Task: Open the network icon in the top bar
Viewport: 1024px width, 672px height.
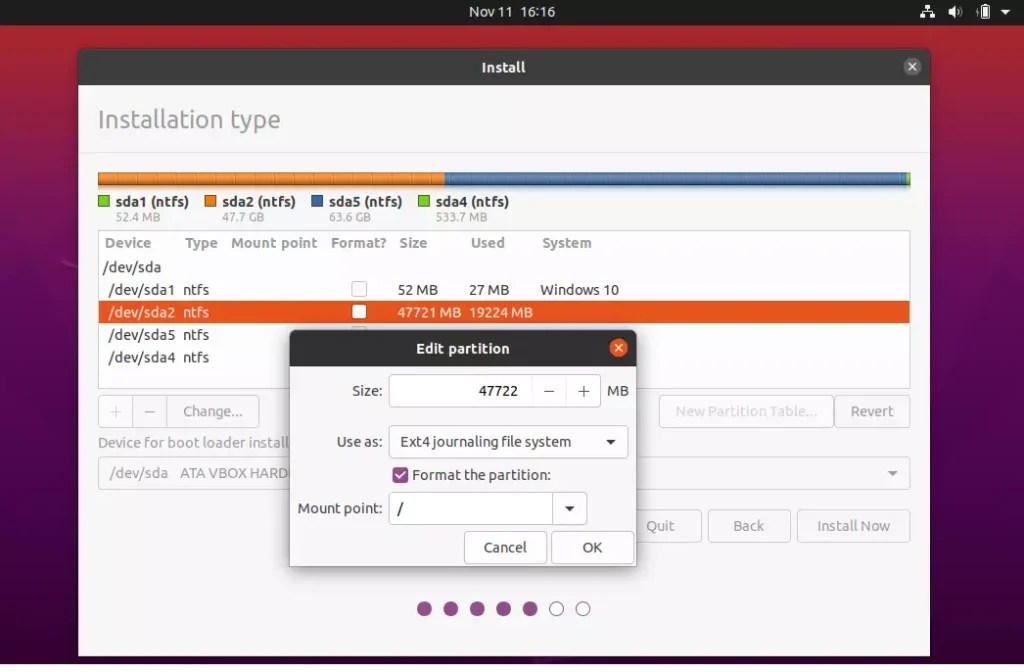Action: pyautogui.click(x=927, y=12)
